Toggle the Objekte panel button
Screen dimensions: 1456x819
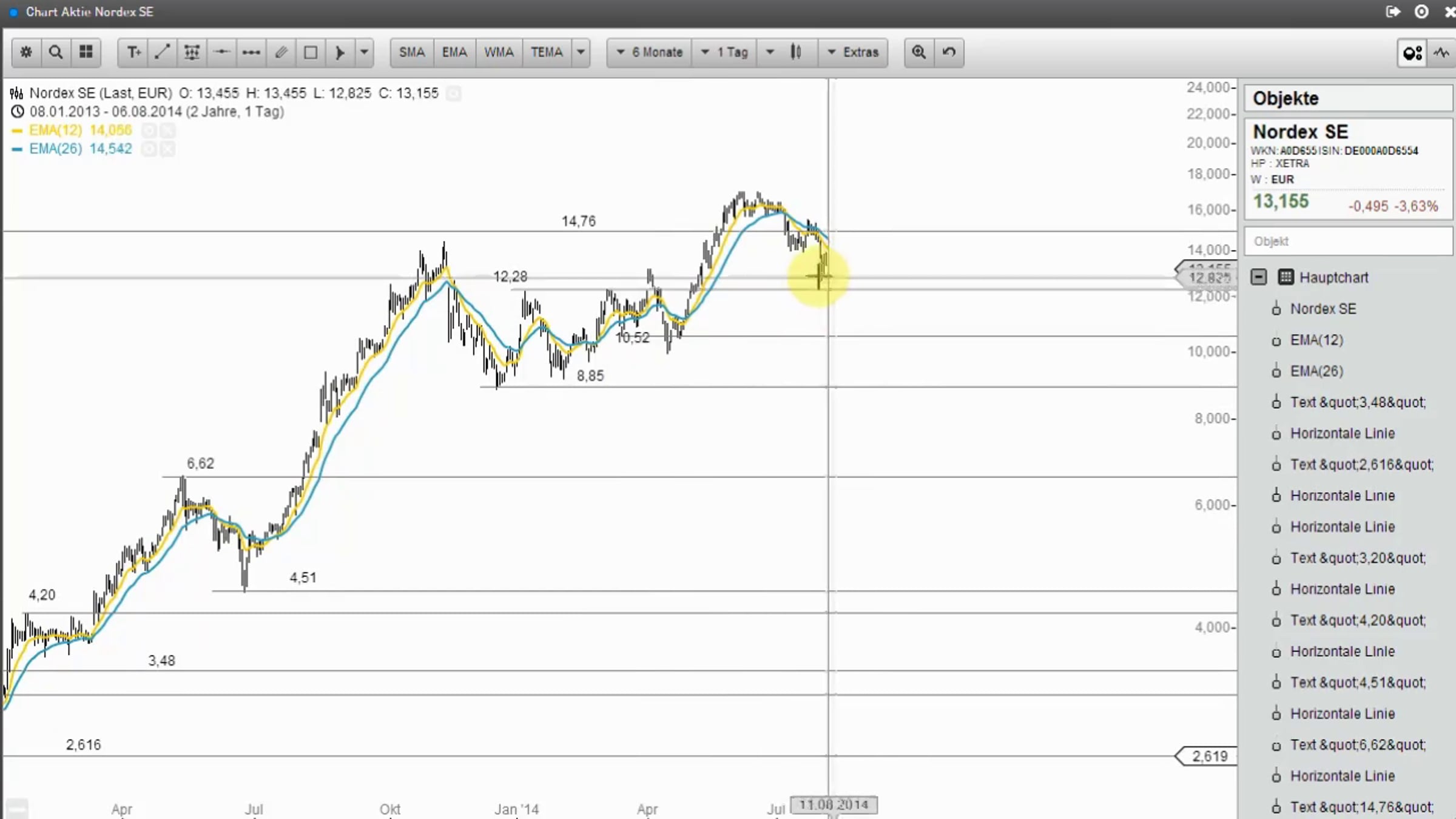click(1412, 53)
